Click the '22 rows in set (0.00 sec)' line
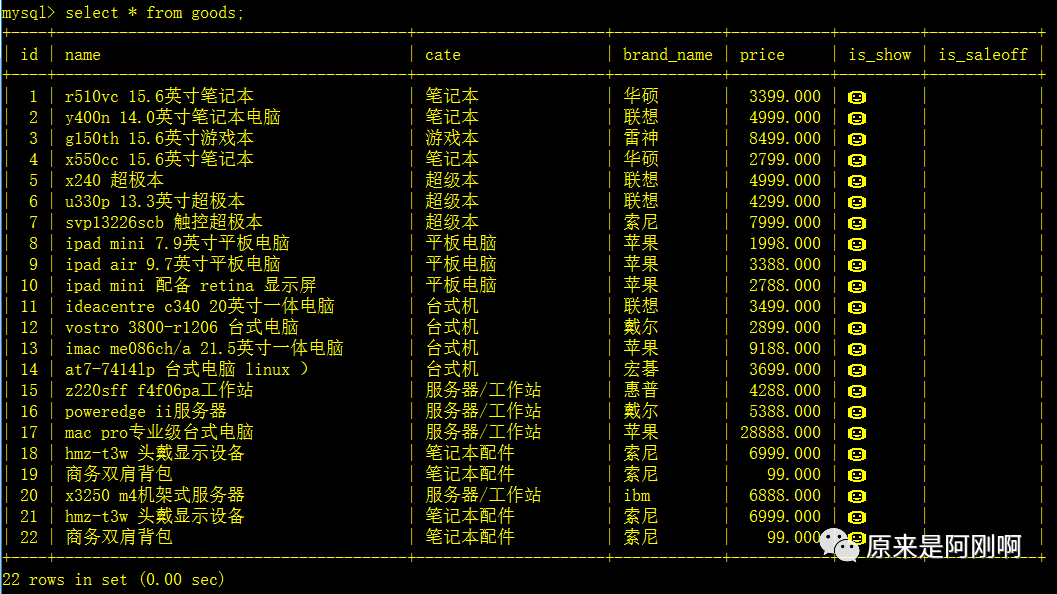This screenshot has height=594, width=1057. click(x=113, y=579)
